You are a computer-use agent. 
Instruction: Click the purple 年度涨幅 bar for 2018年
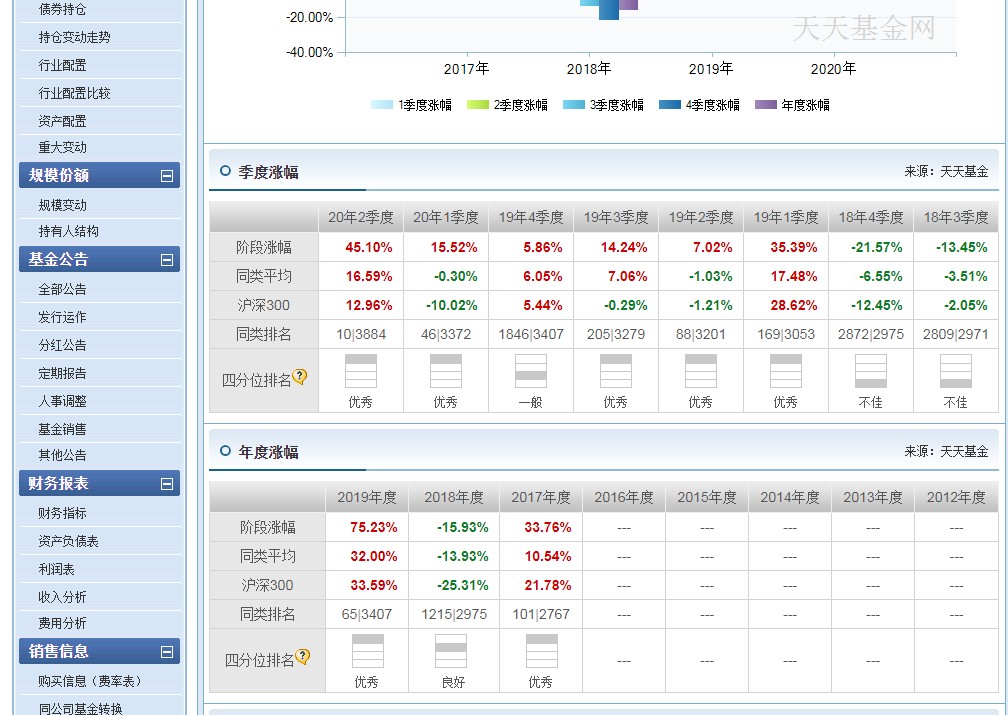(x=629, y=5)
